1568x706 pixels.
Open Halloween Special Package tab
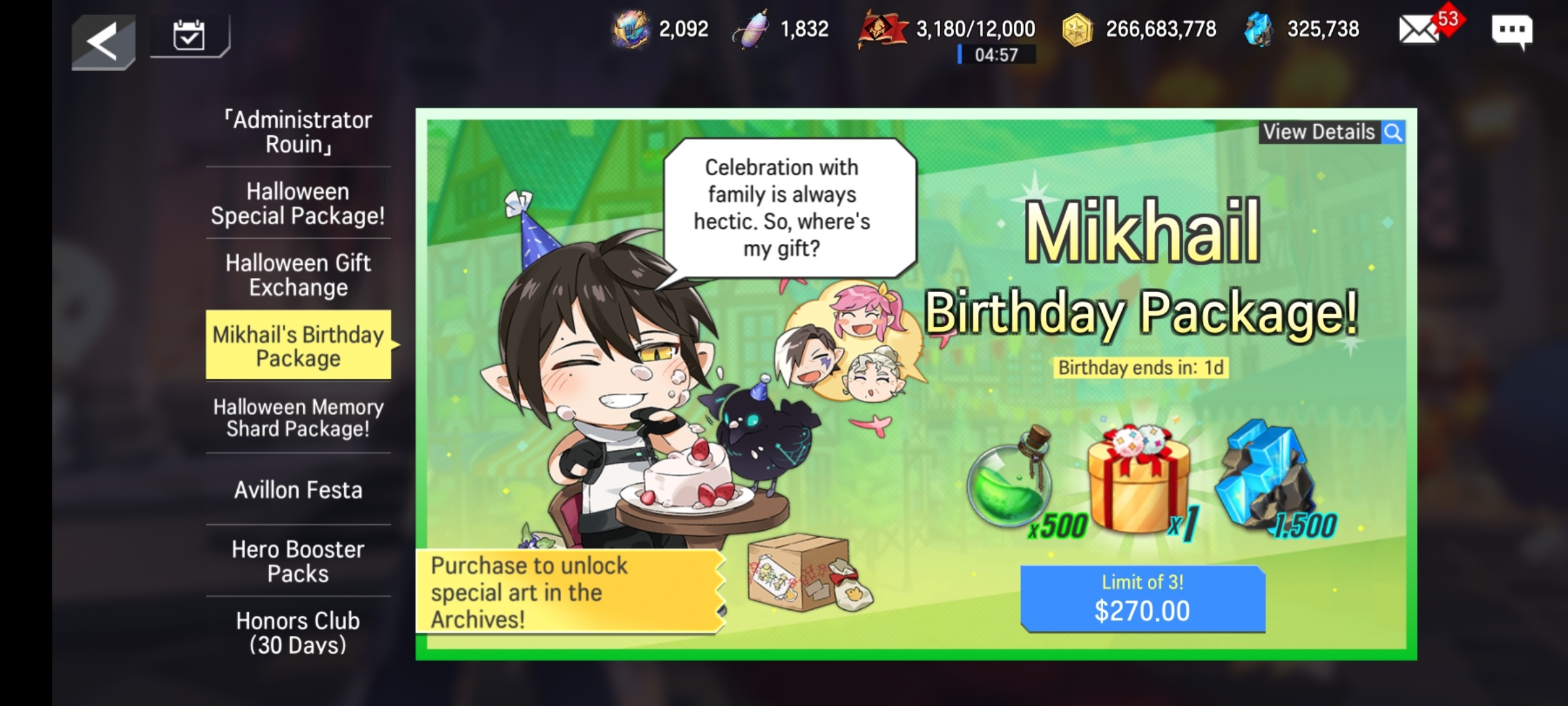point(299,203)
